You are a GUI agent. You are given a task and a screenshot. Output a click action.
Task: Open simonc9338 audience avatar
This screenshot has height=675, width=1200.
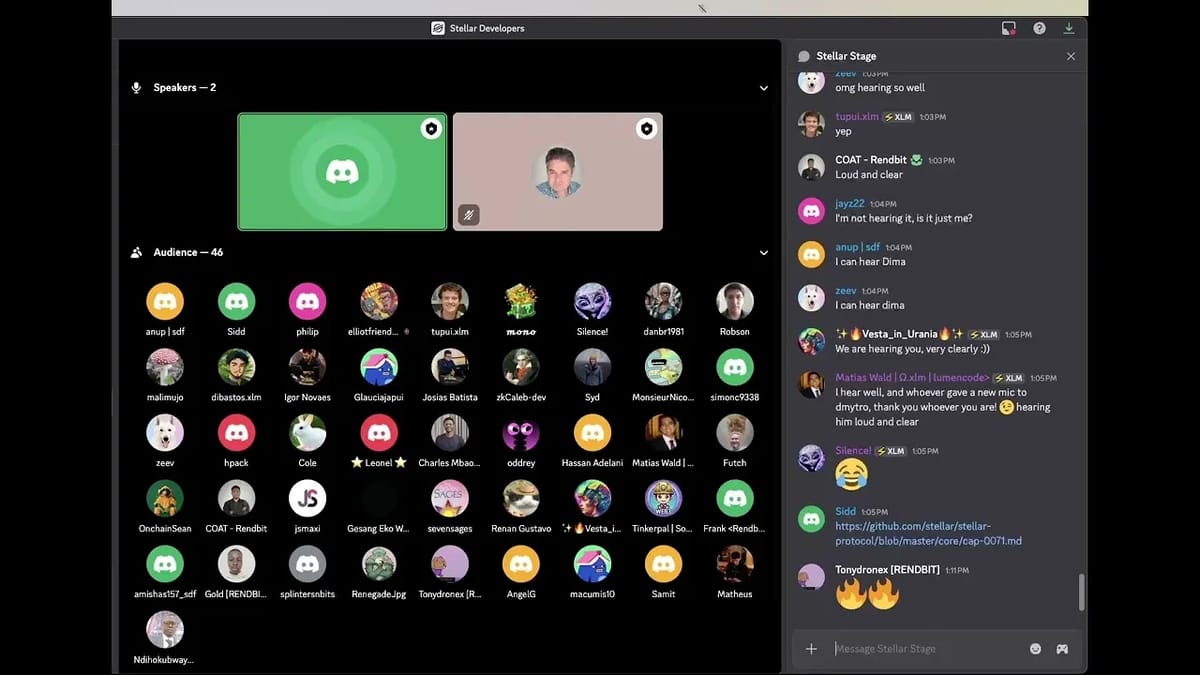[735, 367]
